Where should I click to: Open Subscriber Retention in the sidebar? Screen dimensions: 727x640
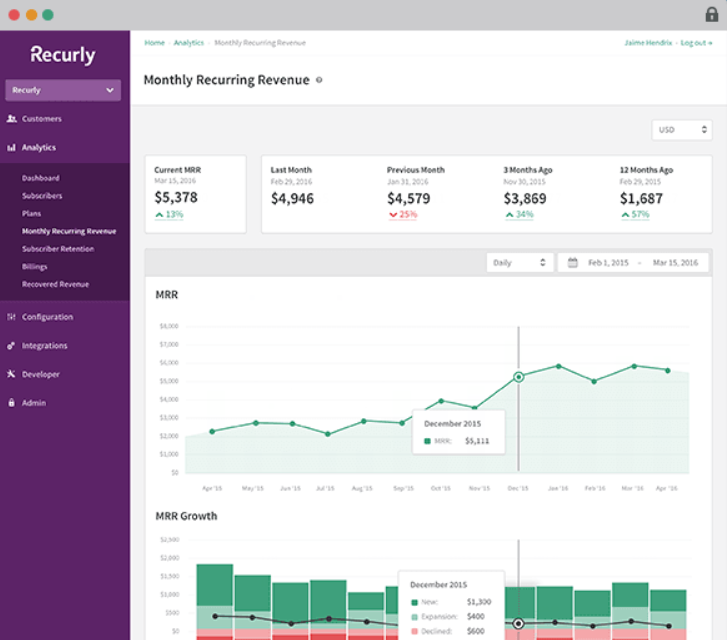point(58,249)
